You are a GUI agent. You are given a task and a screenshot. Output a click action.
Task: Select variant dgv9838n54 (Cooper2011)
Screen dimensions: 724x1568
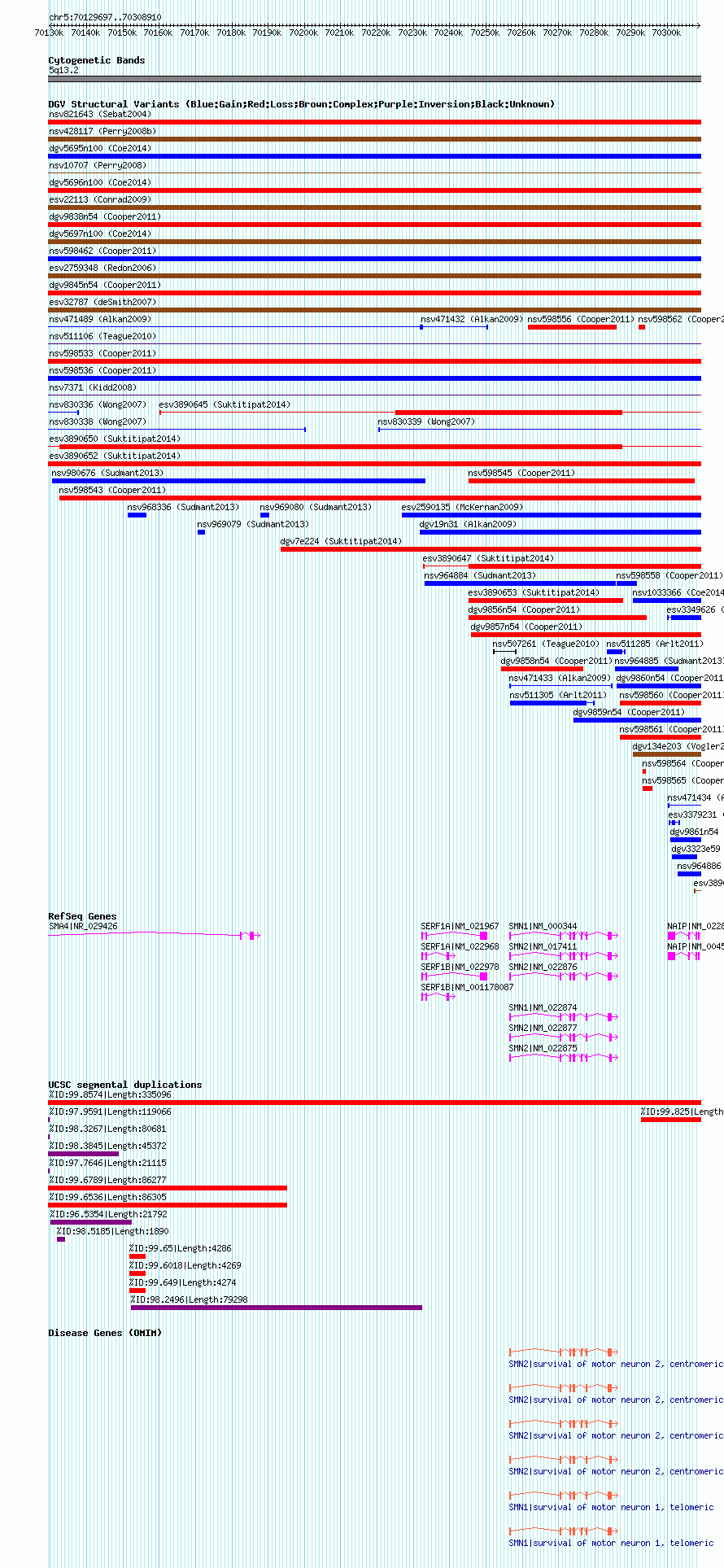point(105,216)
